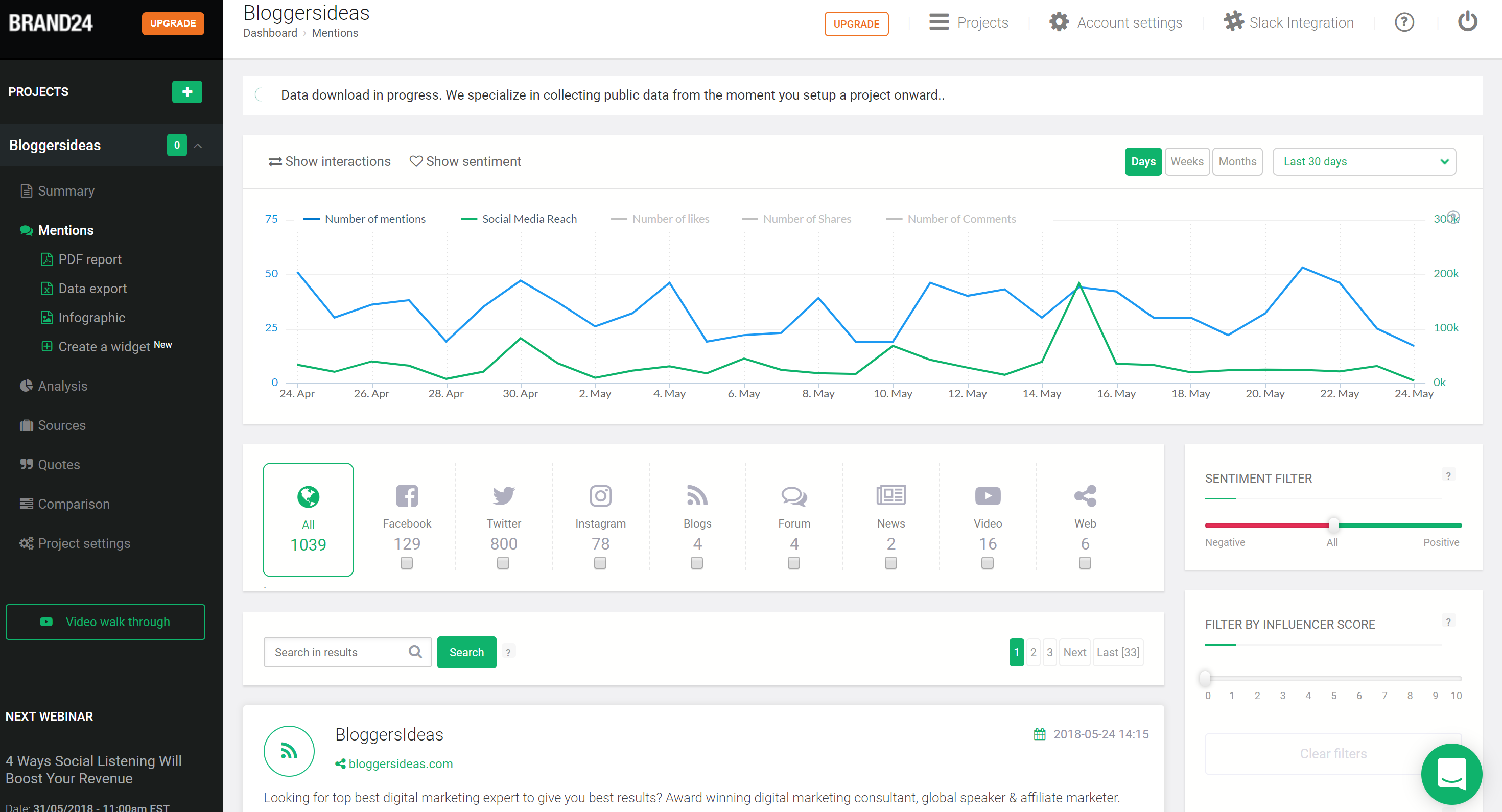Check the Blogs source checkbox
Screen dimensions: 1502x812
[697, 562]
